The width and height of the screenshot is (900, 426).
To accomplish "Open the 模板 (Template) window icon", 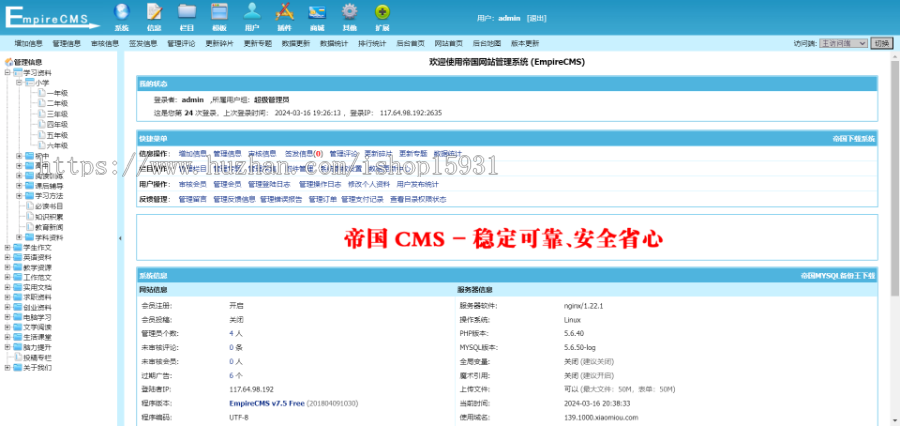I will pyautogui.click(x=219, y=12).
